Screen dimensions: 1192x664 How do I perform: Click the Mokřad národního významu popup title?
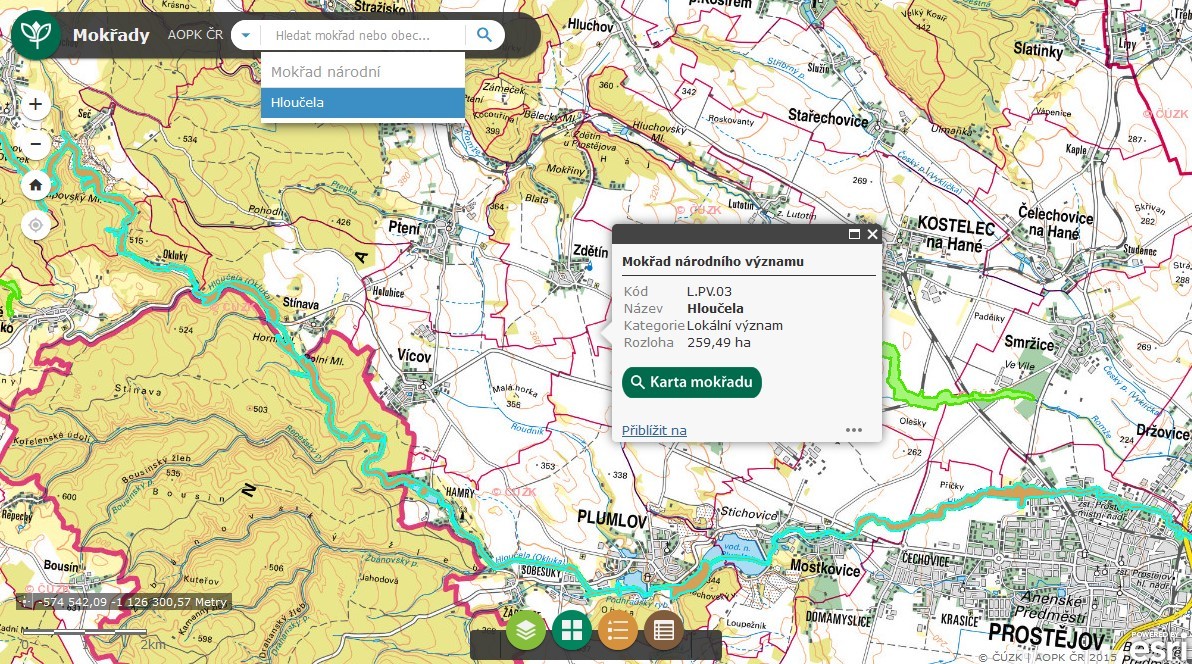point(713,262)
